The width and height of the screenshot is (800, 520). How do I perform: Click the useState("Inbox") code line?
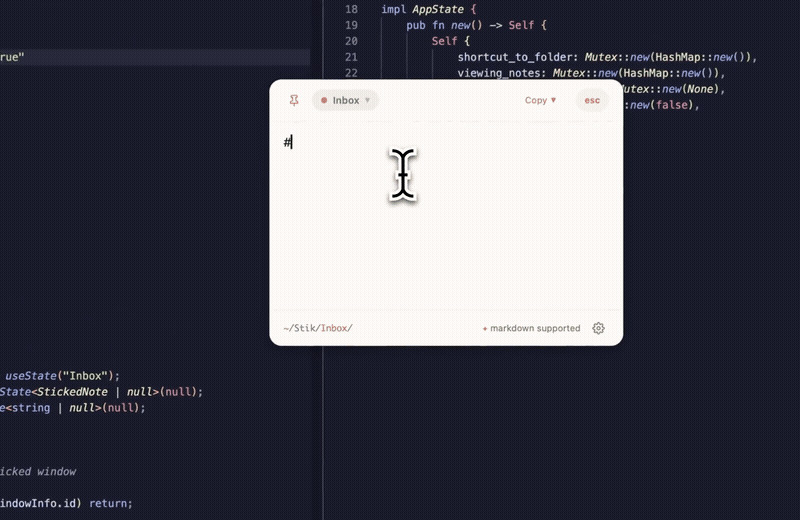pos(62,376)
